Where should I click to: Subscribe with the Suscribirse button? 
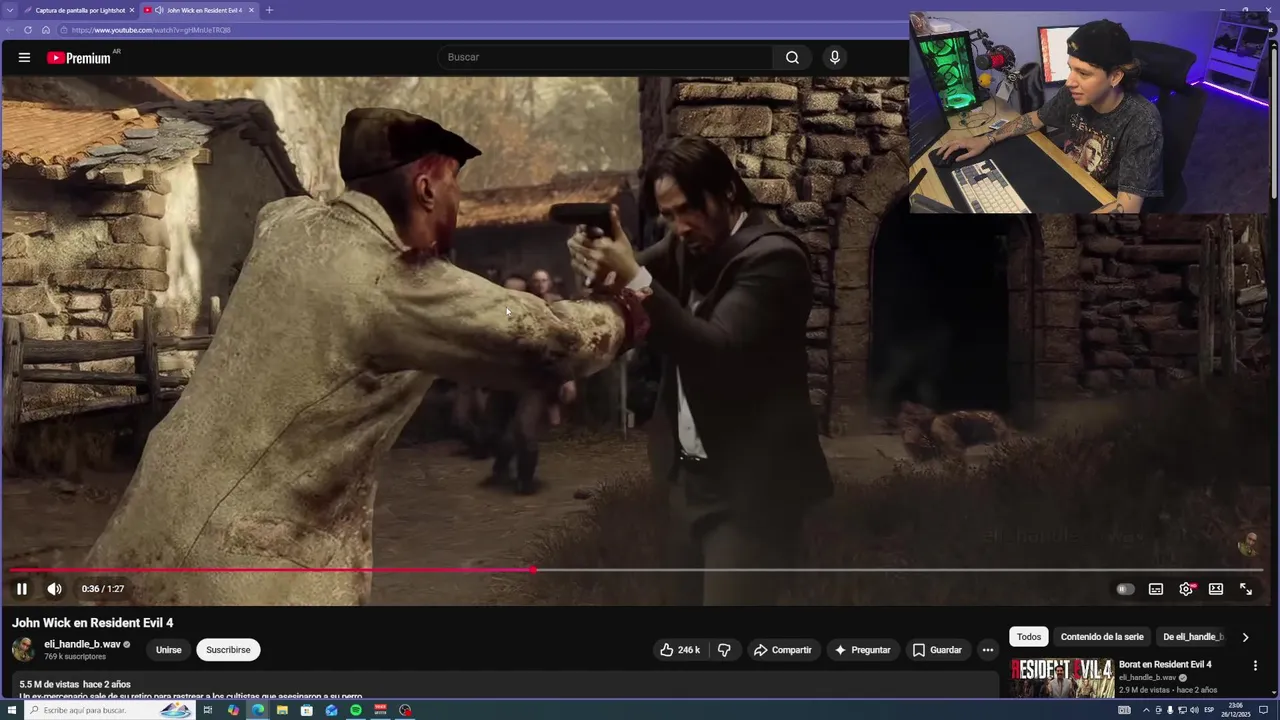click(228, 650)
